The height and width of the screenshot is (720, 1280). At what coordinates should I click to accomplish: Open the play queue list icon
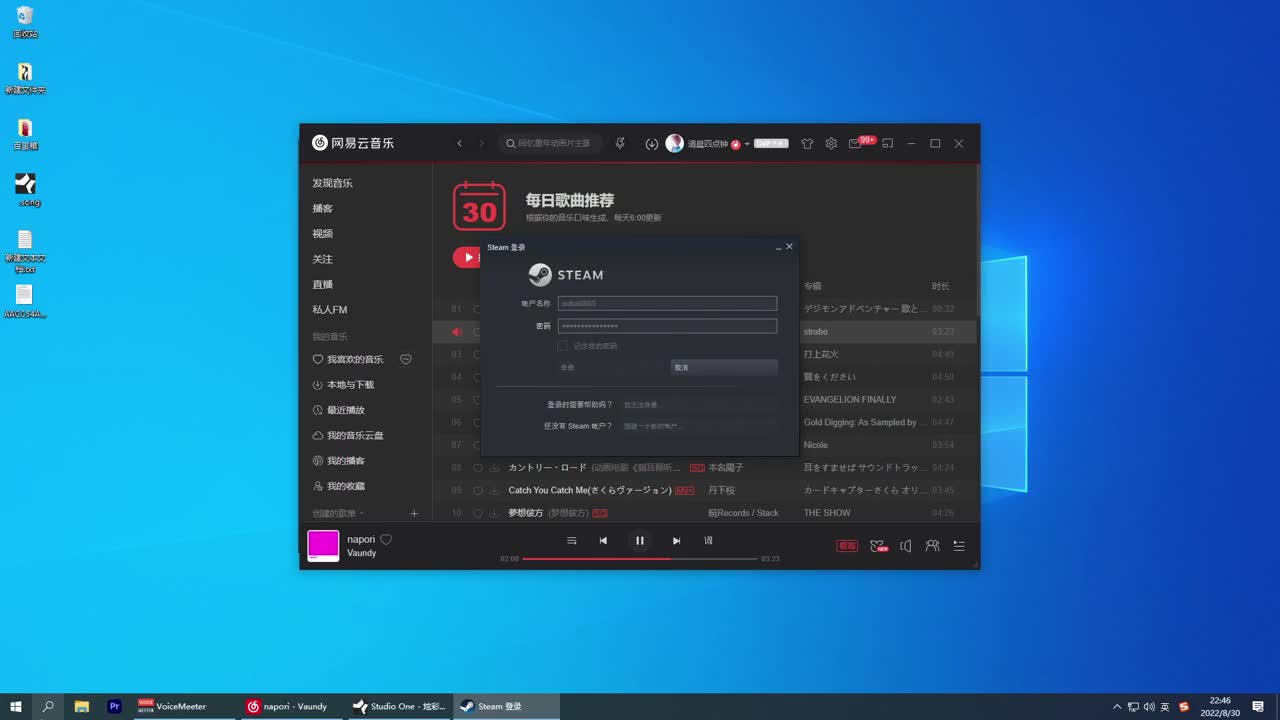(959, 546)
